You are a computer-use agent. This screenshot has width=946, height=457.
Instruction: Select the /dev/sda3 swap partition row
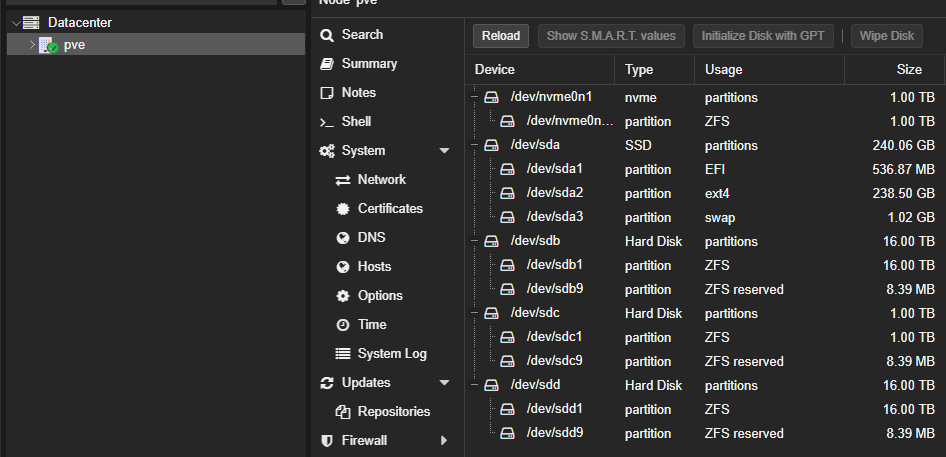705,217
